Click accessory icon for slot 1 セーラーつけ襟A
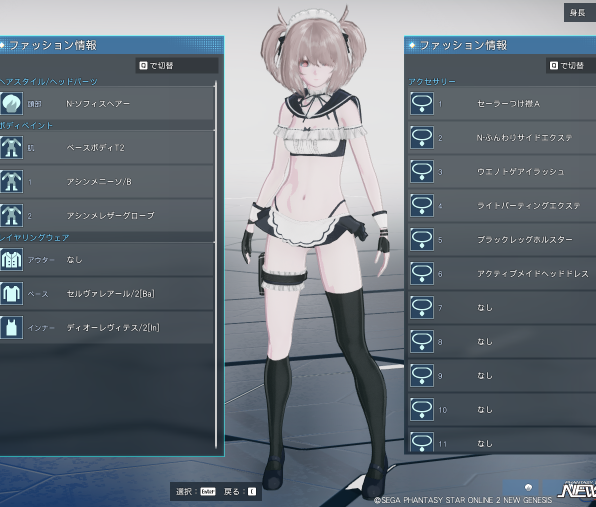Viewport: 596px width, 507px height. point(422,103)
